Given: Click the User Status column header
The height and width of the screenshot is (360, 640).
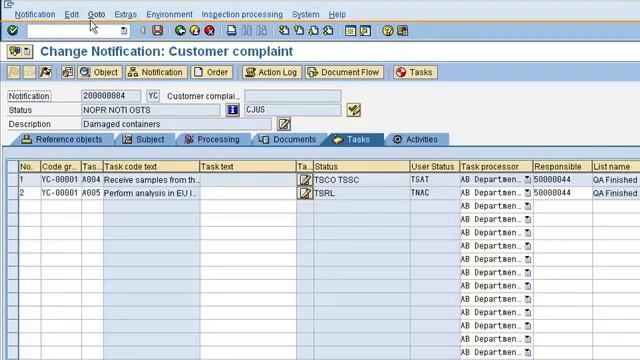Looking at the screenshot, I should coord(434,167).
